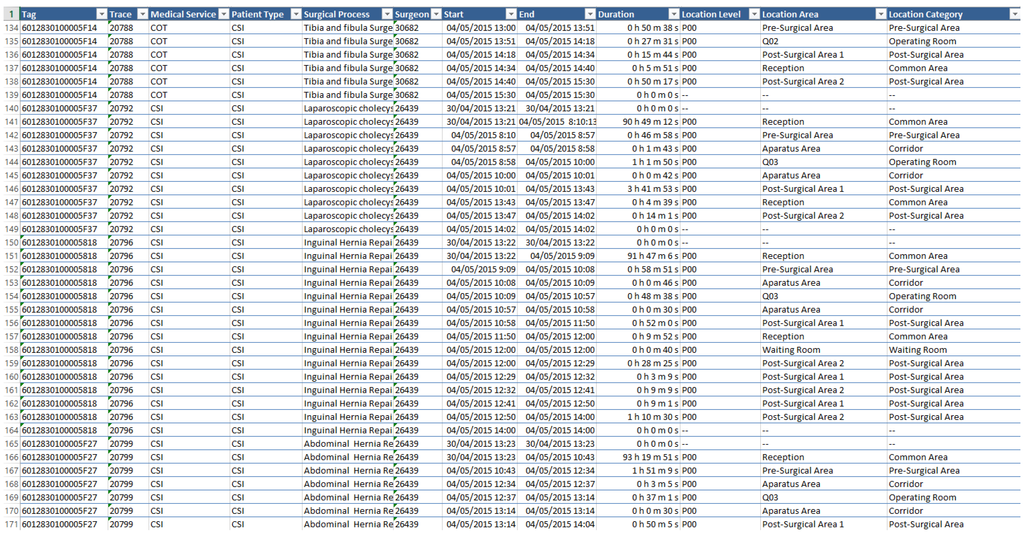Select Duration cell '0 h 52 m 0 s'
Image resolution: width=1024 pixels, height=534 pixels.
(x=638, y=323)
